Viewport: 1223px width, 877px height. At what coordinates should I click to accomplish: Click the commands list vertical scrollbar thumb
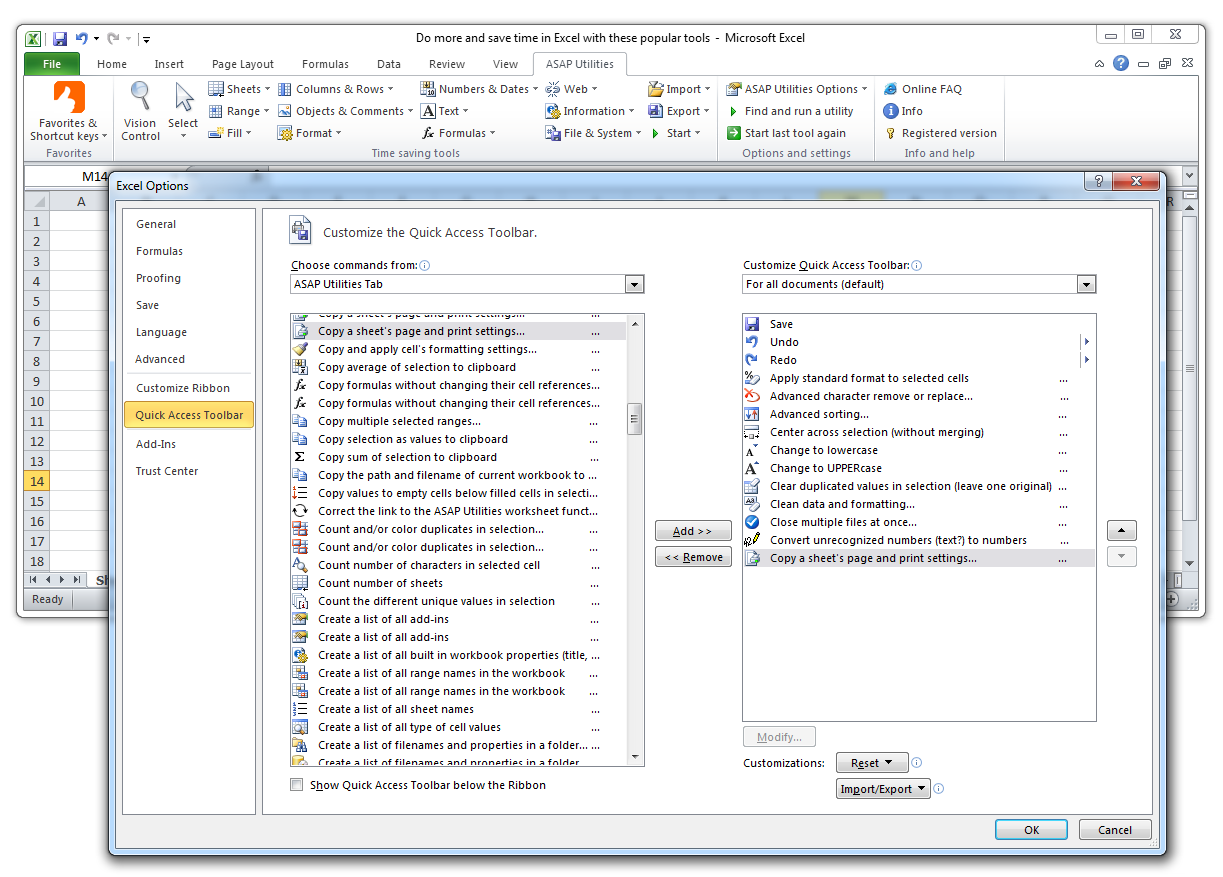coord(634,419)
